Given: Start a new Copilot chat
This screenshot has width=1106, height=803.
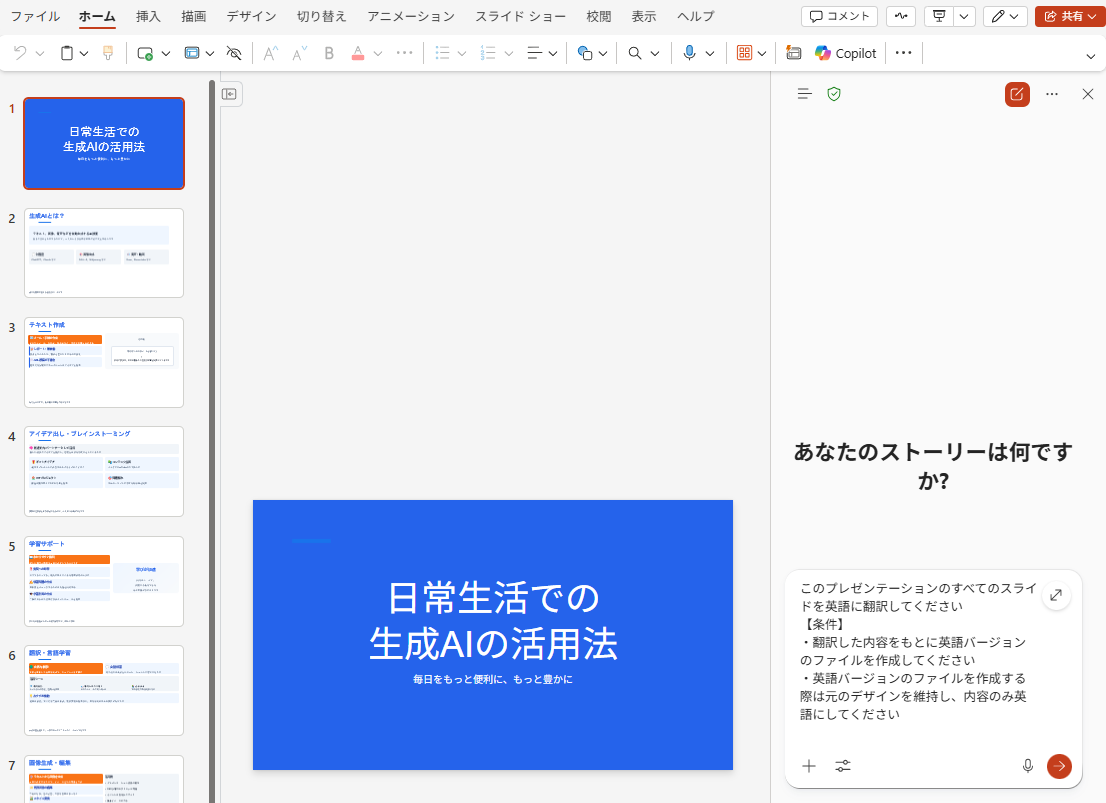Looking at the screenshot, I should pyautogui.click(x=1017, y=94).
